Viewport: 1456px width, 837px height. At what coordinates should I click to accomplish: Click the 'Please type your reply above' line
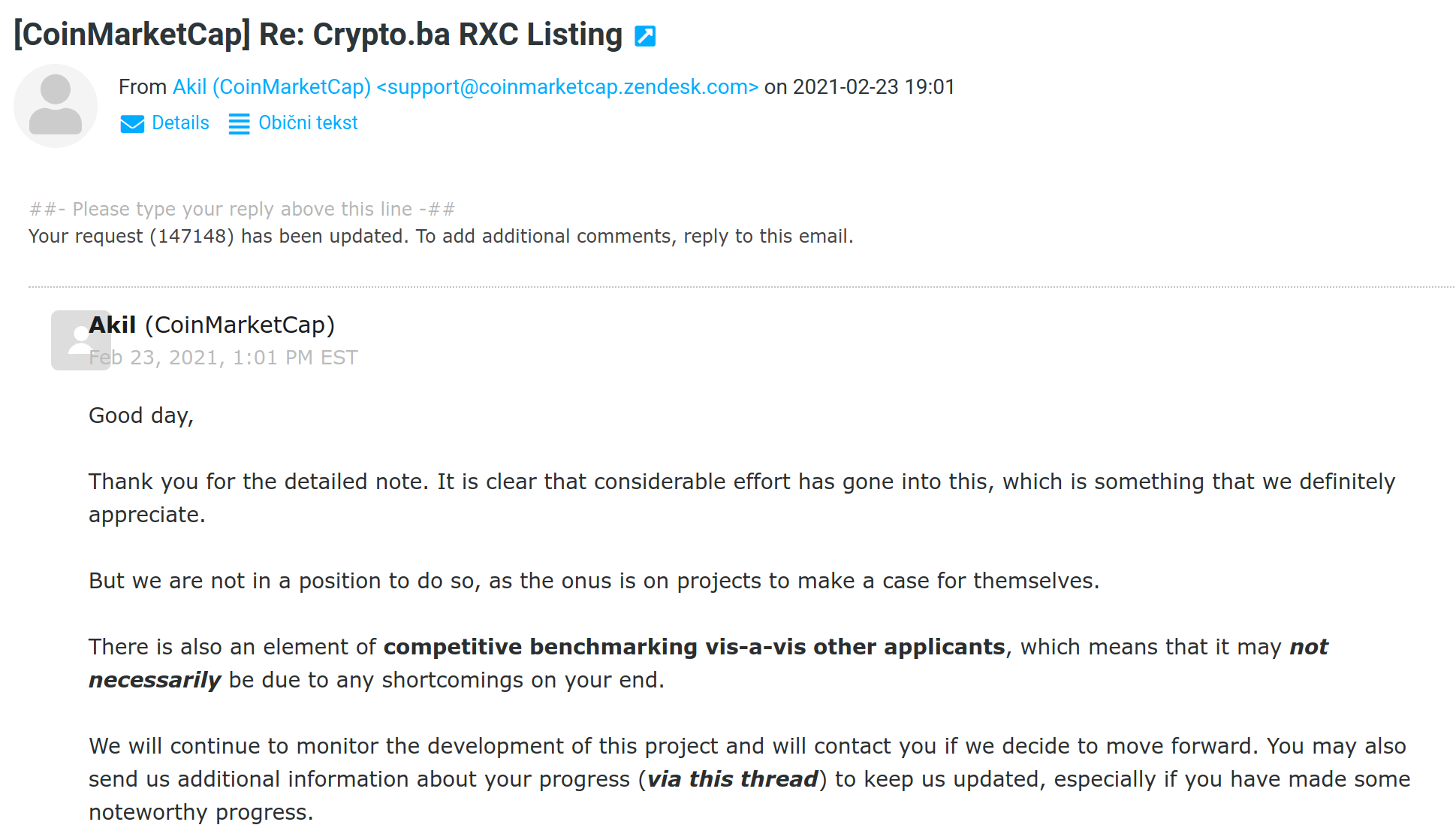(242, 209)
